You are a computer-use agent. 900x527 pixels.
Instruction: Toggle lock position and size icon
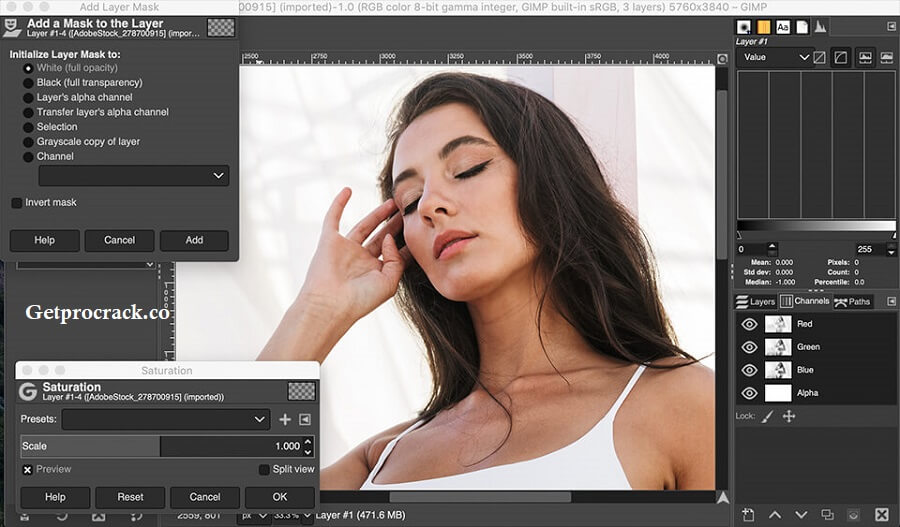pyautogui.click(x=789, y=416)
